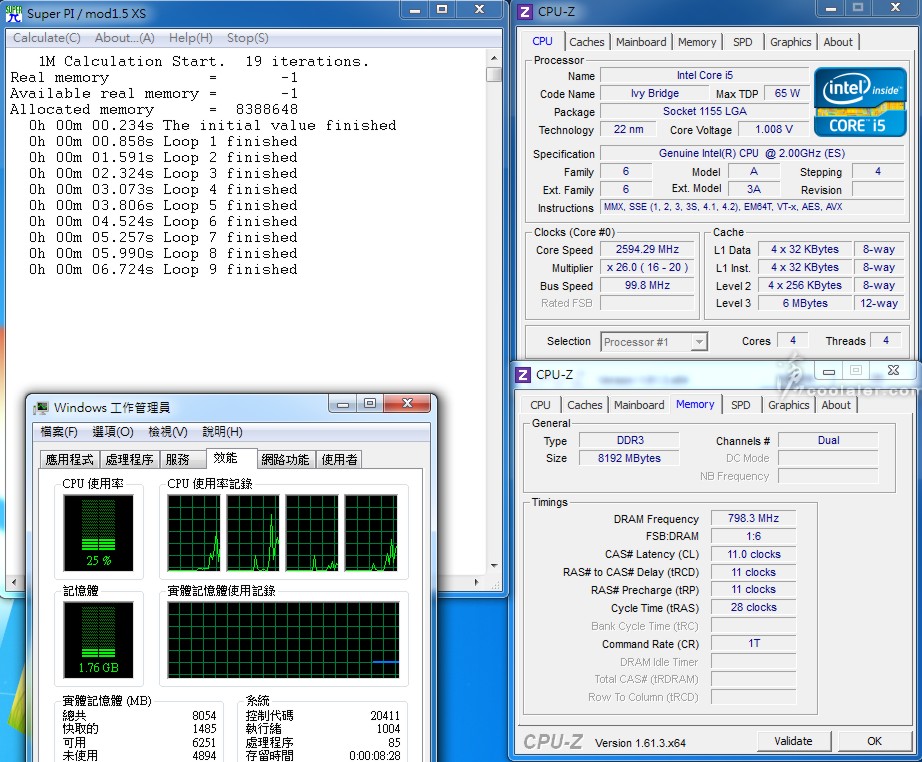Viewport: 922px width, 762px height.
Task: Click the Super PI vertical scrollbar thumb
Action: click(494, 74)
